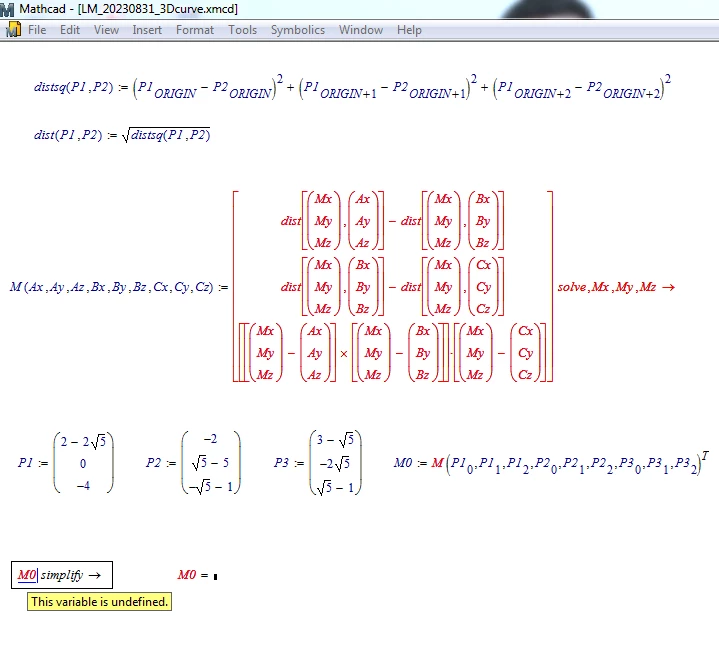
Task: Click the Mathcad document icon beside File
Action: (x=13, y=29)
